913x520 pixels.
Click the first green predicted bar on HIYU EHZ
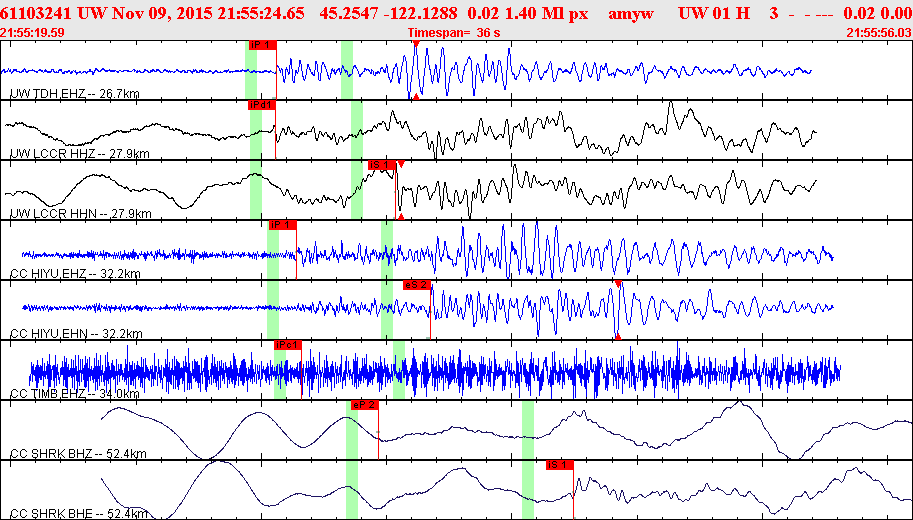pyautogui.click(x=273, y=250)
